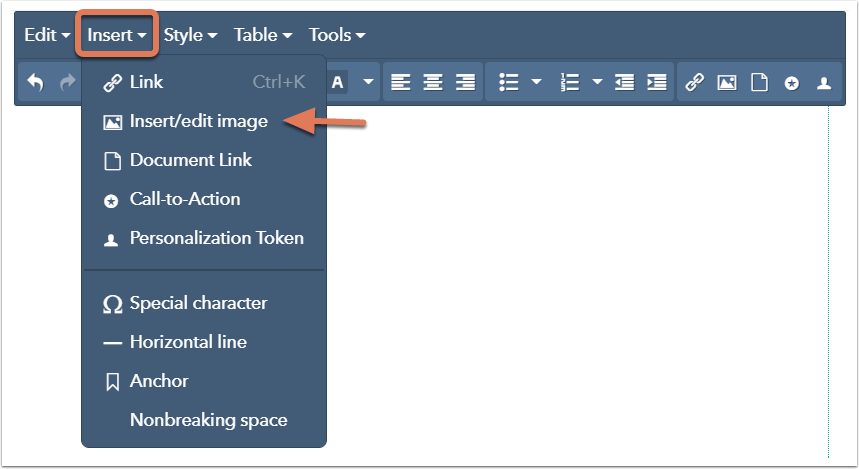Screen dimensions: 859x469
Task: Select Nonbreaking space menu entry
Action: (x=204, y=420)
